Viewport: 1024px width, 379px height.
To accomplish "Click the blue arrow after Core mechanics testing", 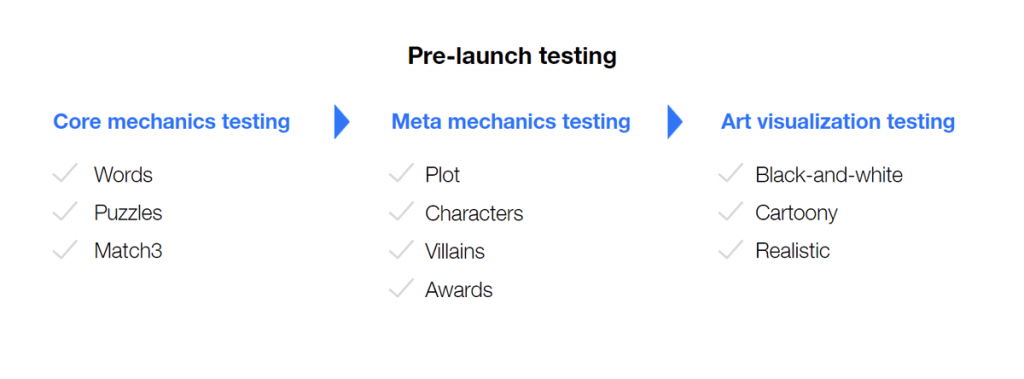I will click(342, 122).
